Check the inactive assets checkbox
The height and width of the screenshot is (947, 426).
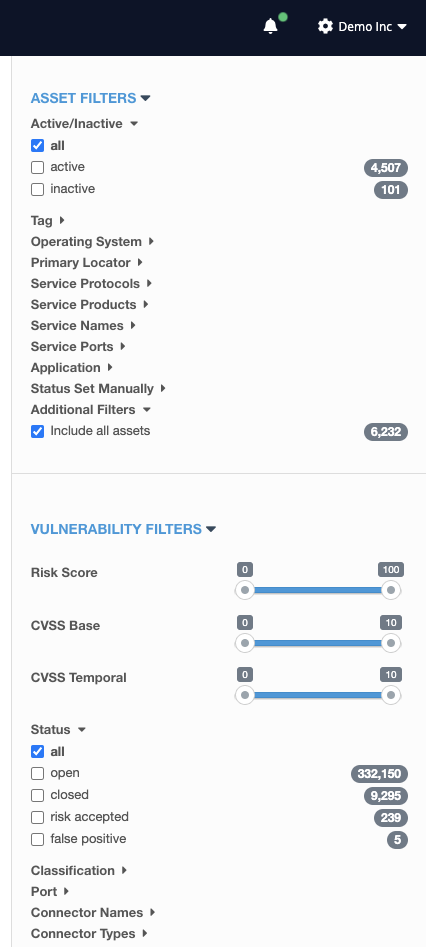point(37,189)
